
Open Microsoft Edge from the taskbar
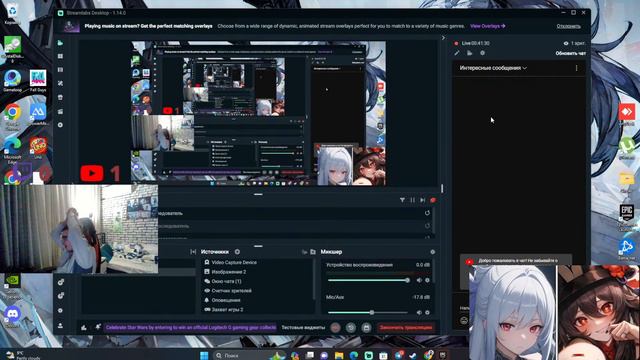click(354, 356)
